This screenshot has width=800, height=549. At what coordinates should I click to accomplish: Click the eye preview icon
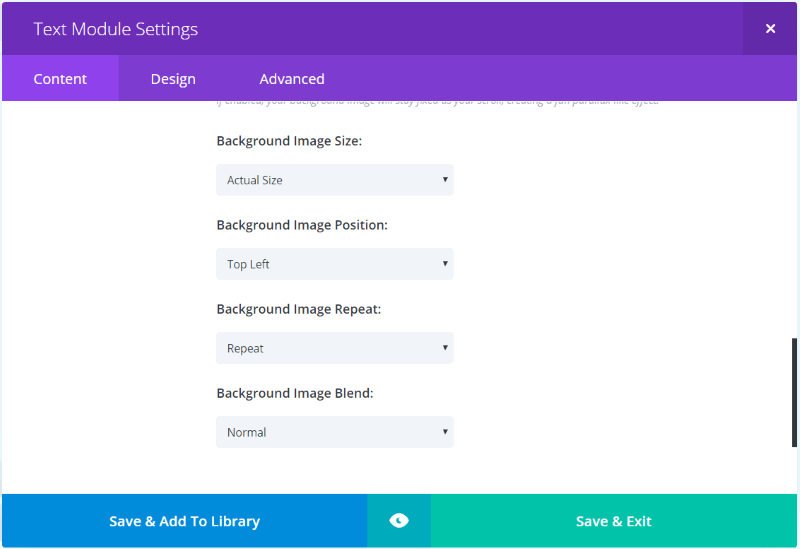(x=398, y=520)
